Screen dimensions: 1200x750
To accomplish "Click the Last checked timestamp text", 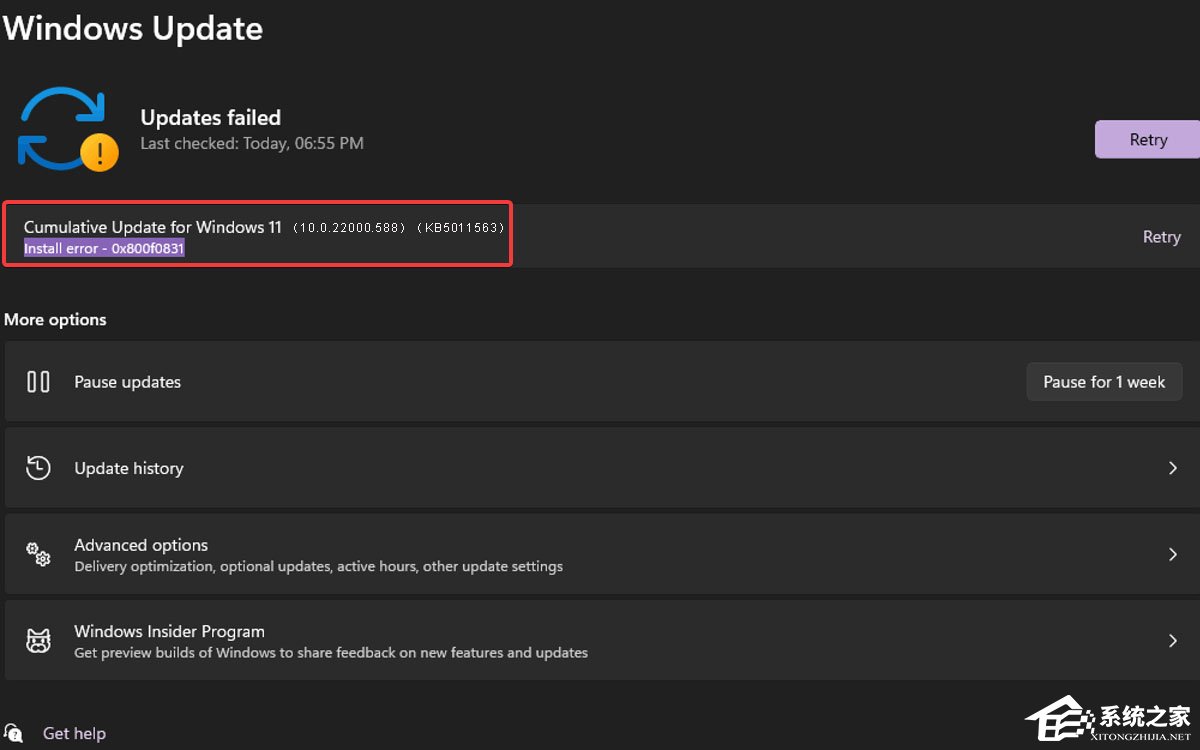I will click(252, 144).
